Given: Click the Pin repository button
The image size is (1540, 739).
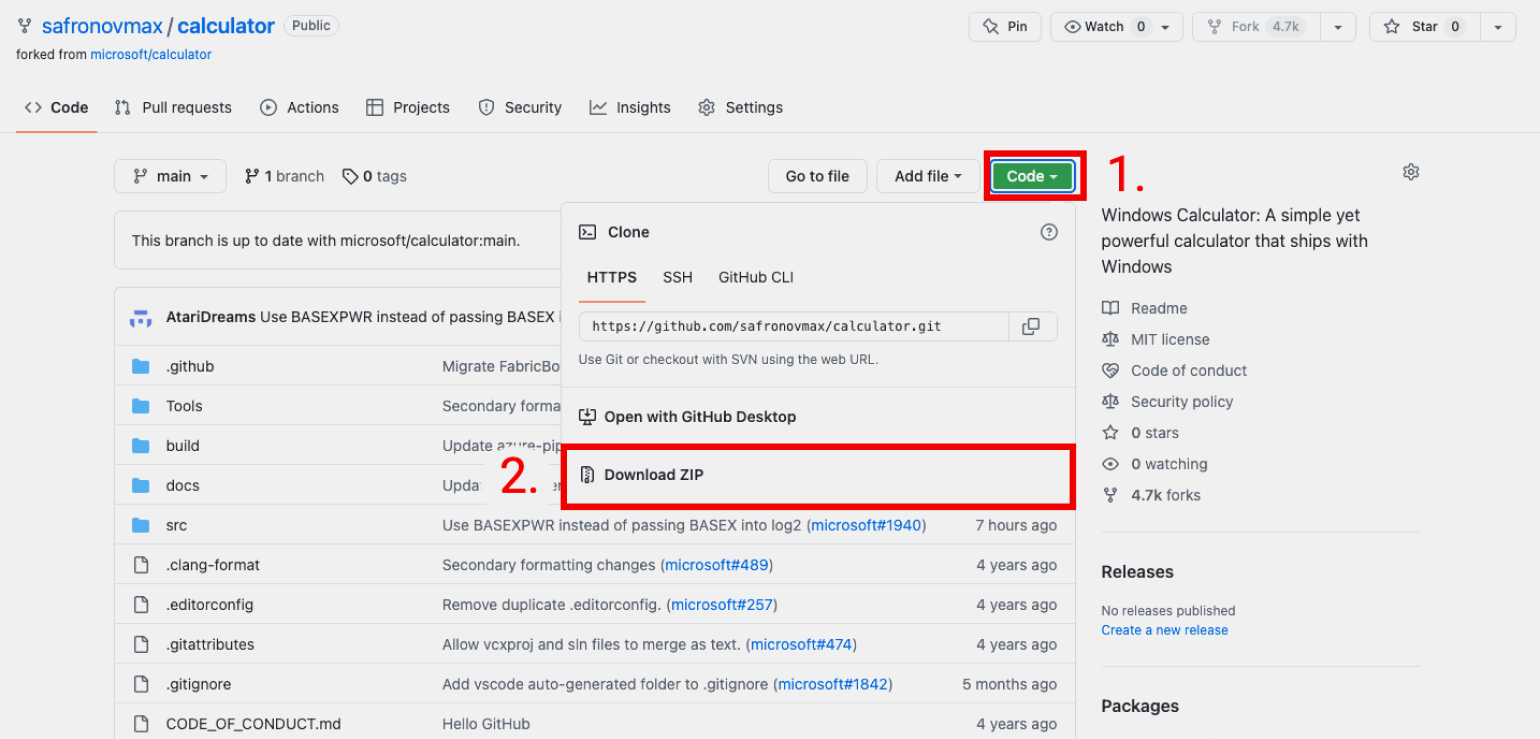Looking at the screenshot, I should tap(1005, 27).
